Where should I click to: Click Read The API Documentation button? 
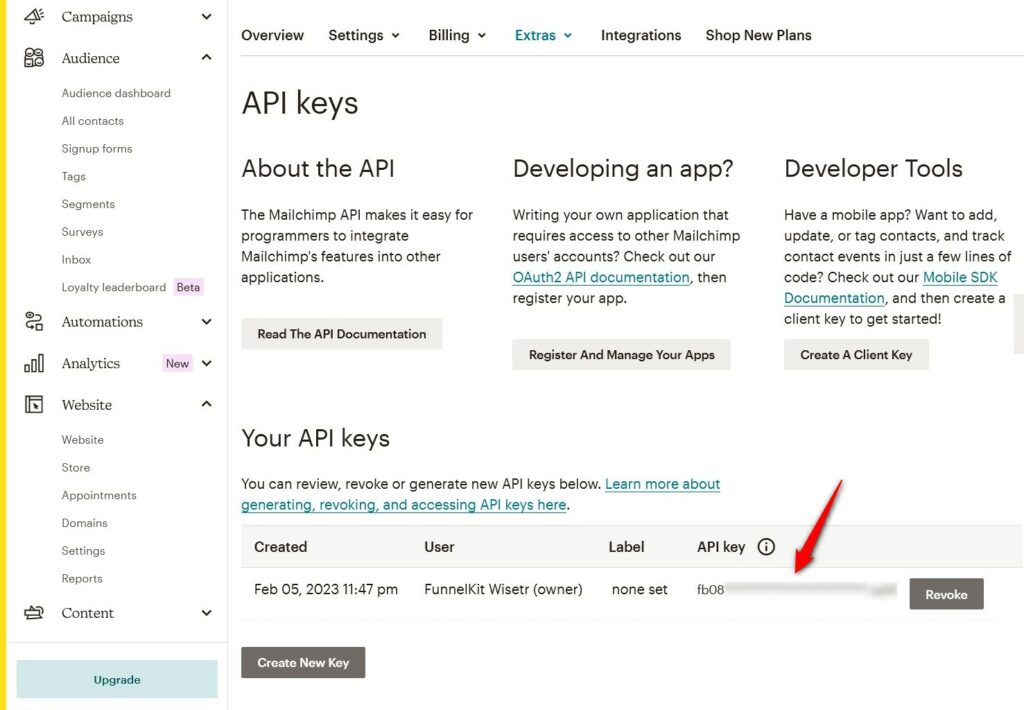coord(342,334)
